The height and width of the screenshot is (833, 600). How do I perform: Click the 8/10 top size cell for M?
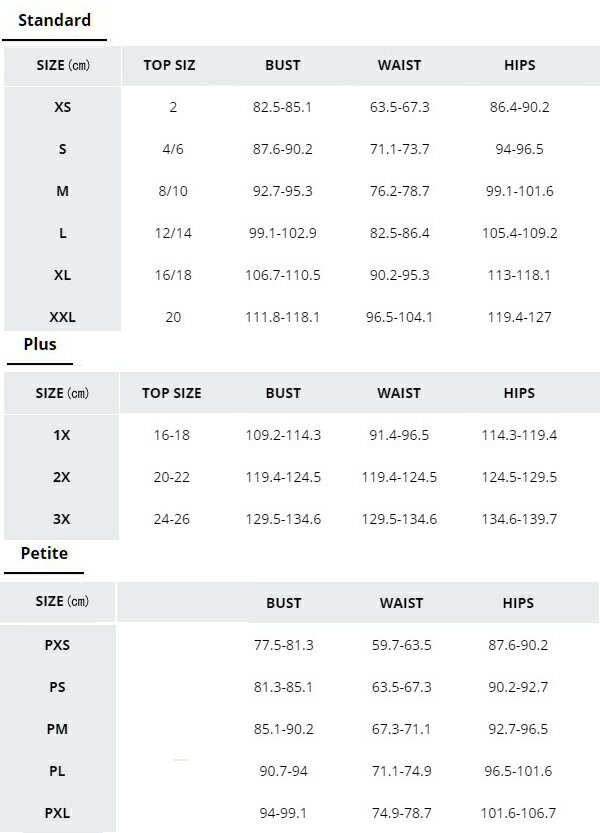click(x=173, y=191)
